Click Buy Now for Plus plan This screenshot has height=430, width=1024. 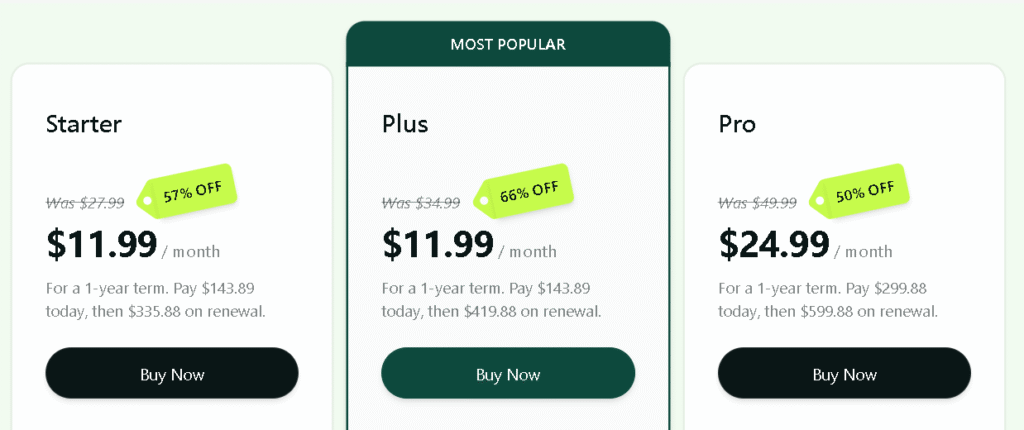click(x=508, y=373)
